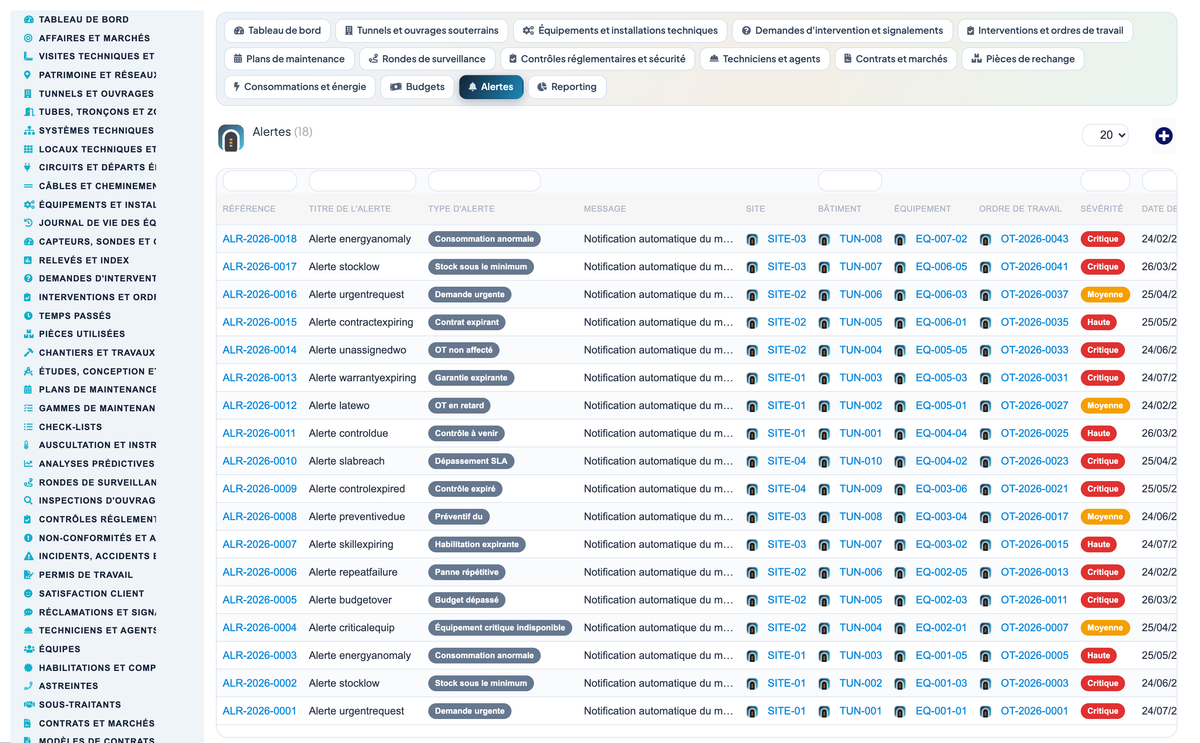Click Critique severity badge for ALR-2026-0018

tap(1103, 239)
